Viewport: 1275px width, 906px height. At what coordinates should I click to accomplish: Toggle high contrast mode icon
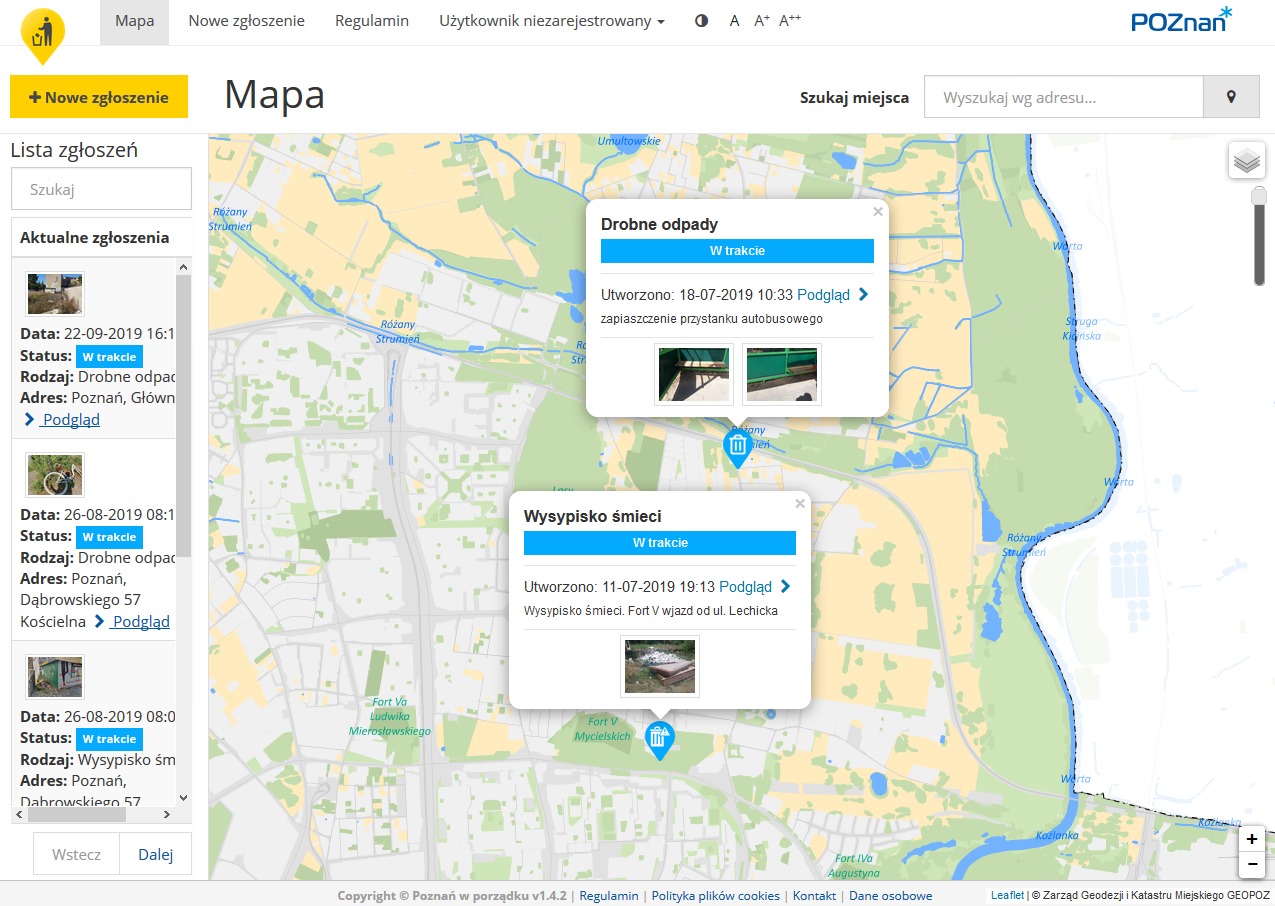701,21
